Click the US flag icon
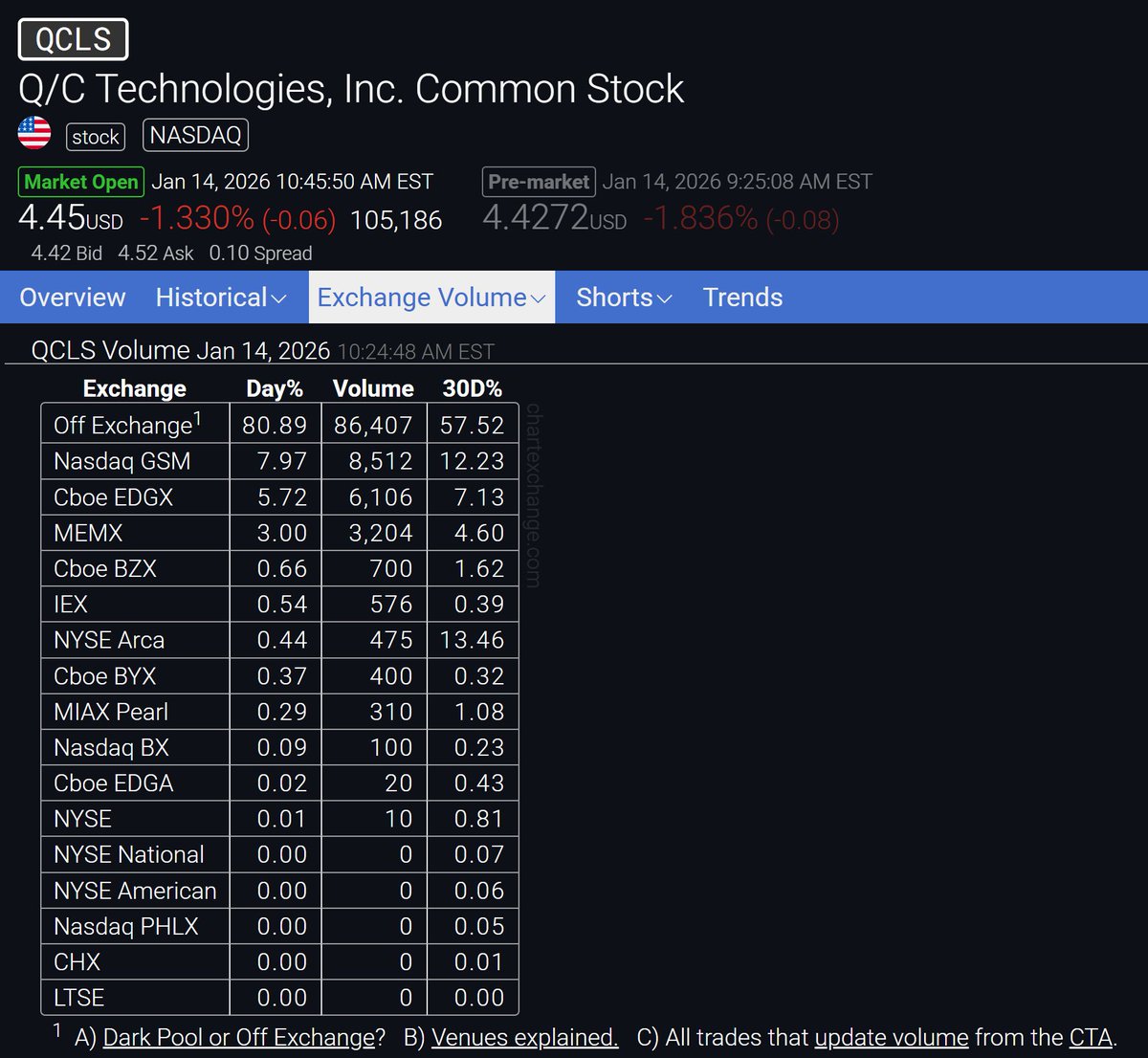The image size is (1148, 1058). 34,133
